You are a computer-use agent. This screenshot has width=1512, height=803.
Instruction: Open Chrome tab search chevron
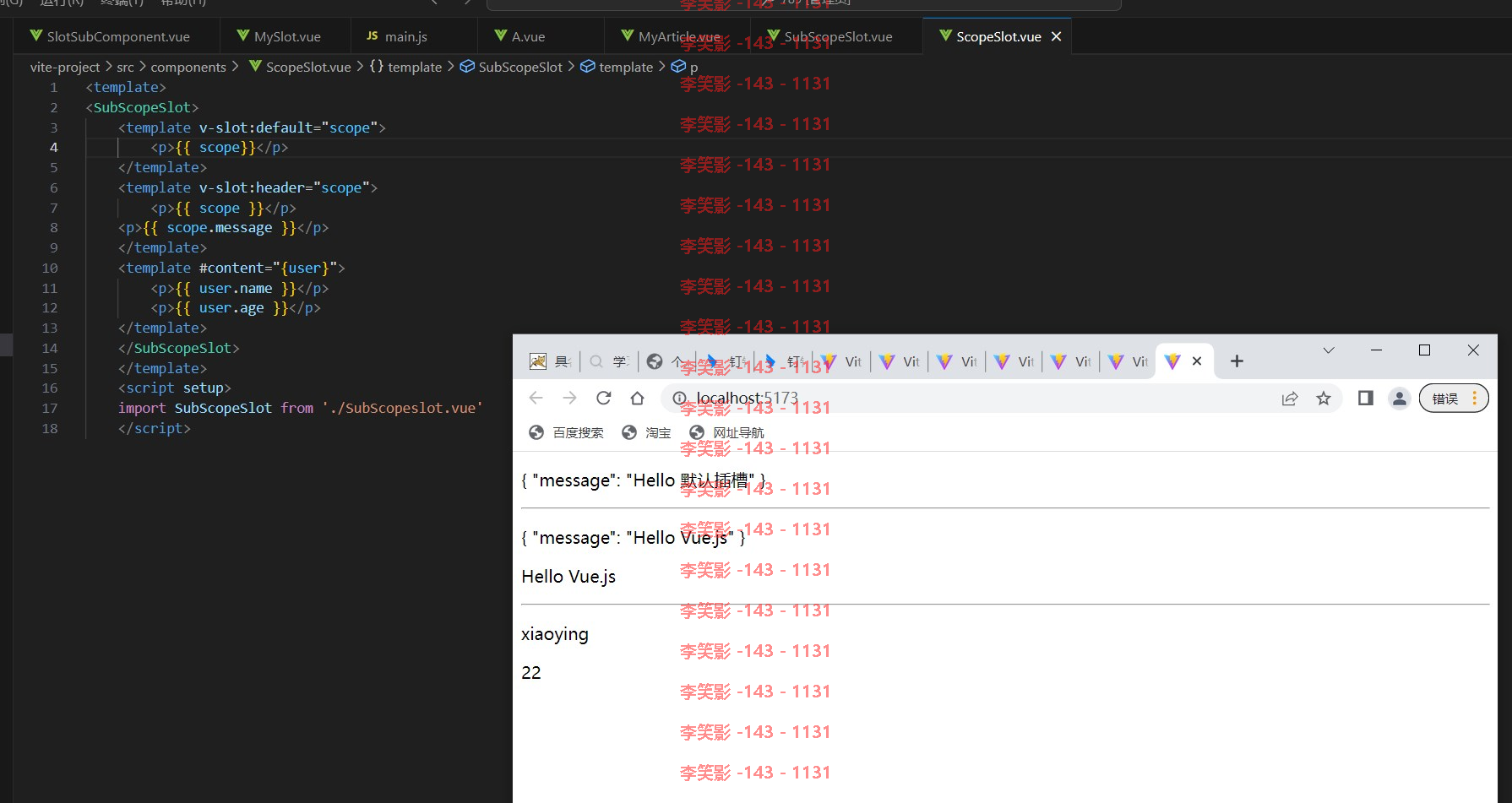(1329, 350)
